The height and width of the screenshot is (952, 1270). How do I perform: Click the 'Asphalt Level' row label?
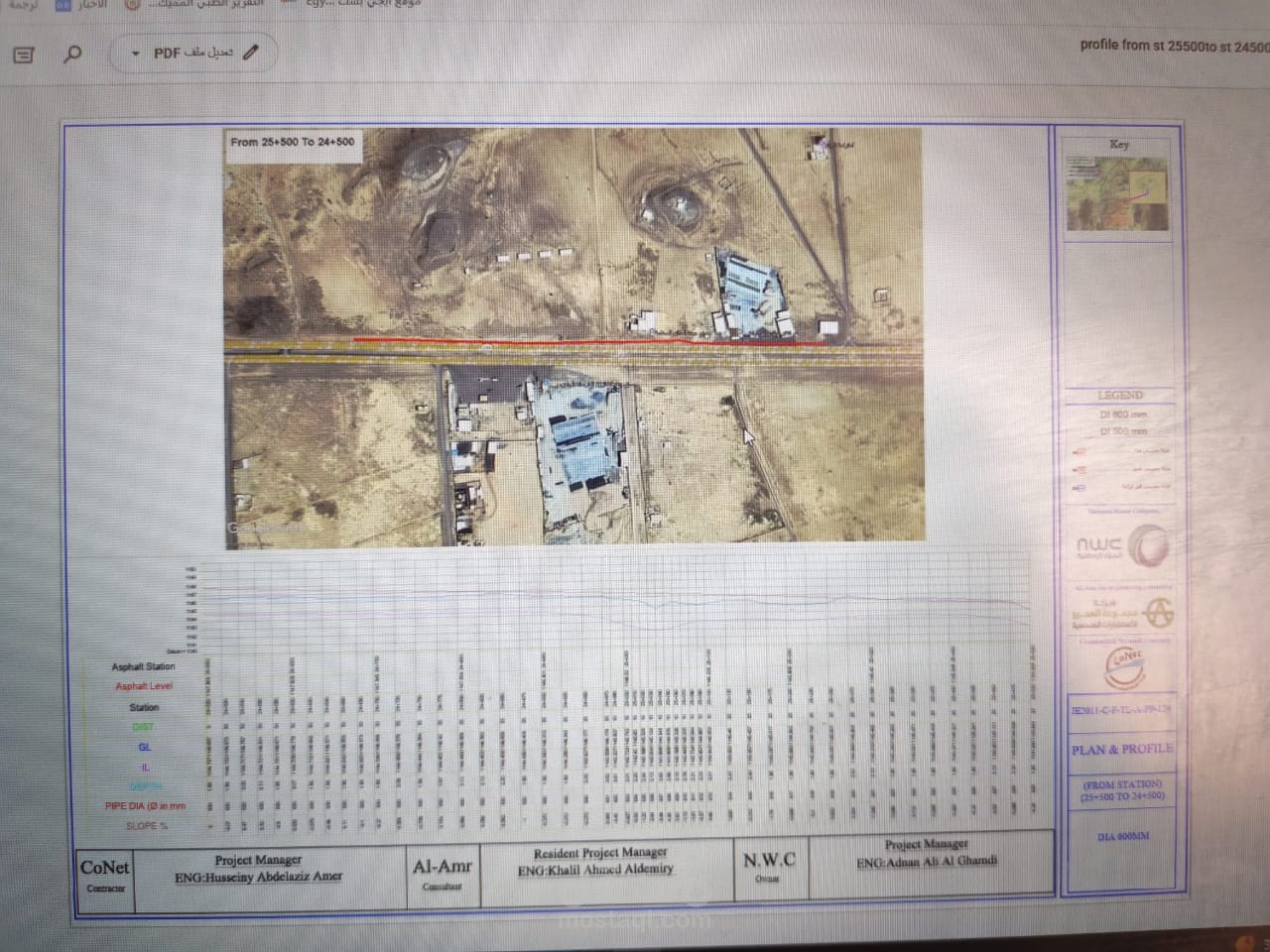[144, 686]
